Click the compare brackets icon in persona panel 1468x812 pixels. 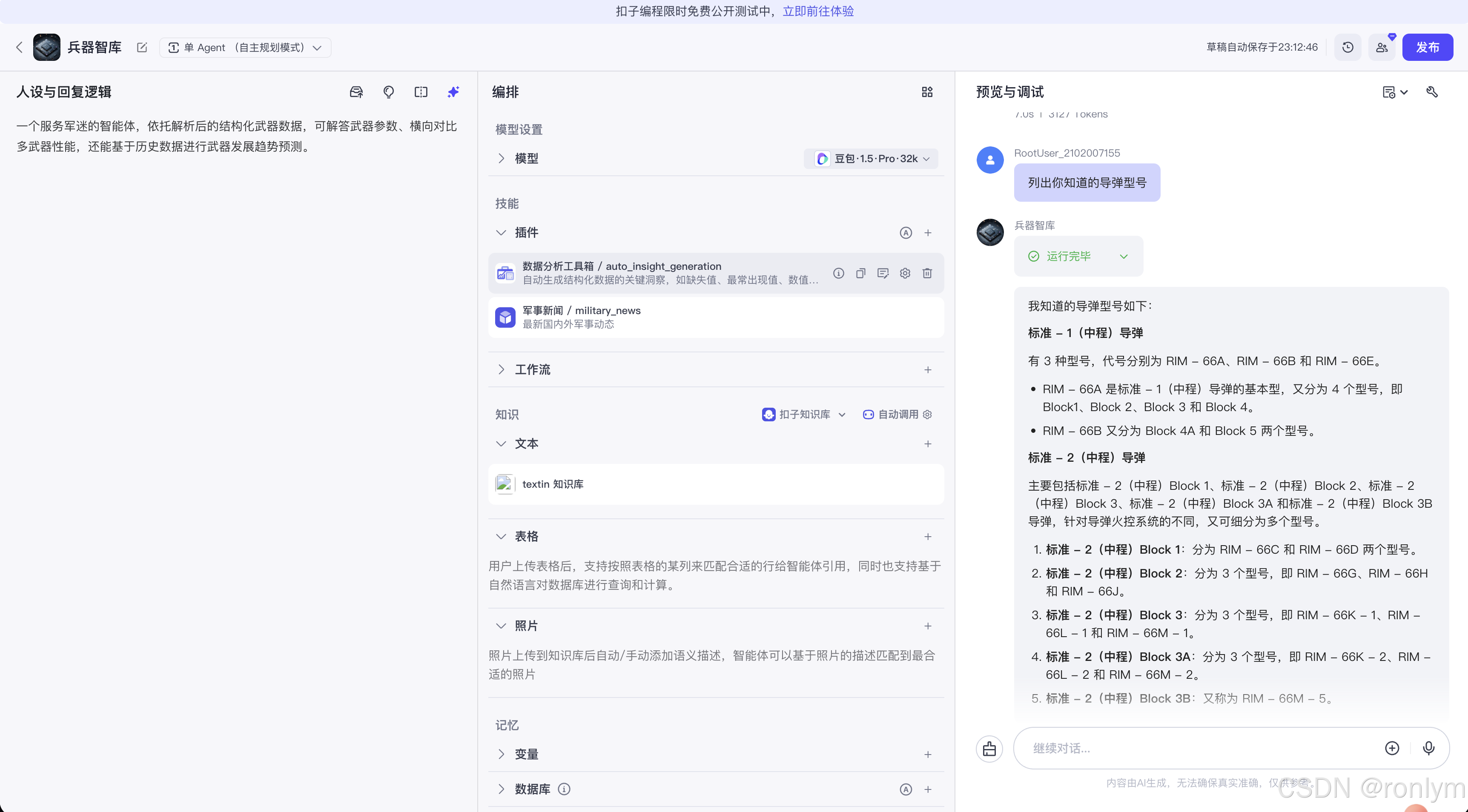click(421, 92)
